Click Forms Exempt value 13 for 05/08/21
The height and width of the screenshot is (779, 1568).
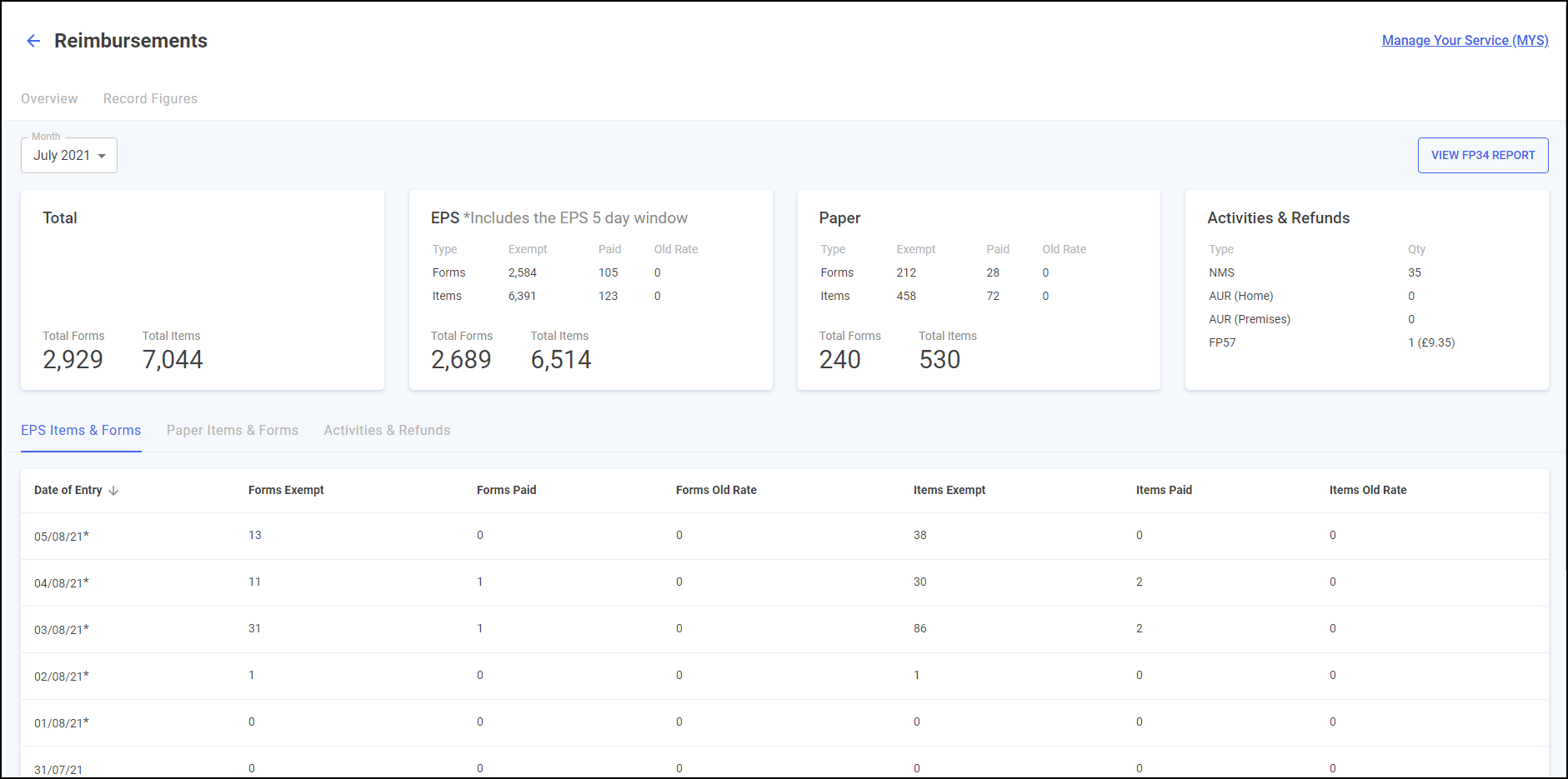[x=254, y=535]
